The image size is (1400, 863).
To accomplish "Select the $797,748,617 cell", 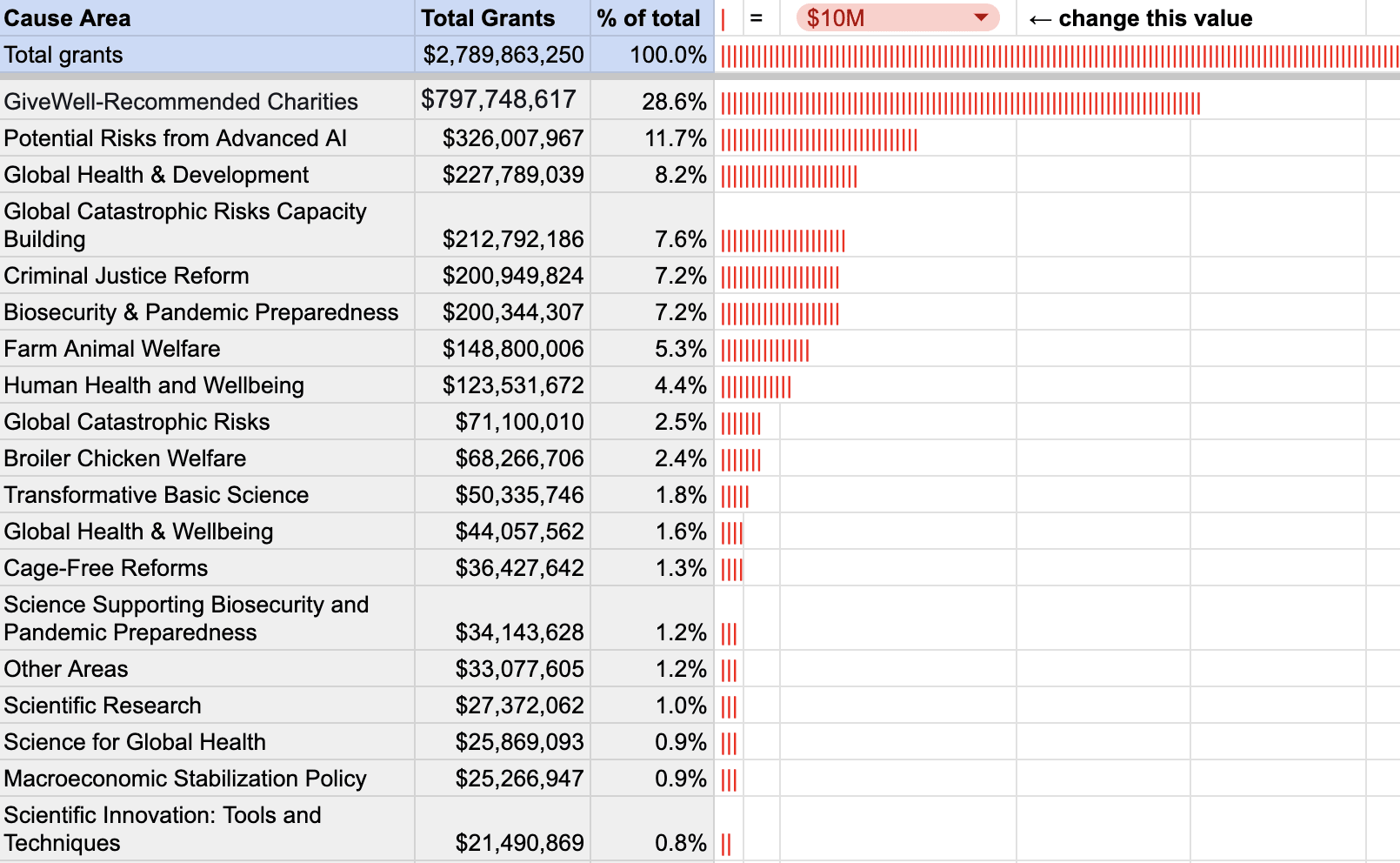I will [x=503, y=100].
